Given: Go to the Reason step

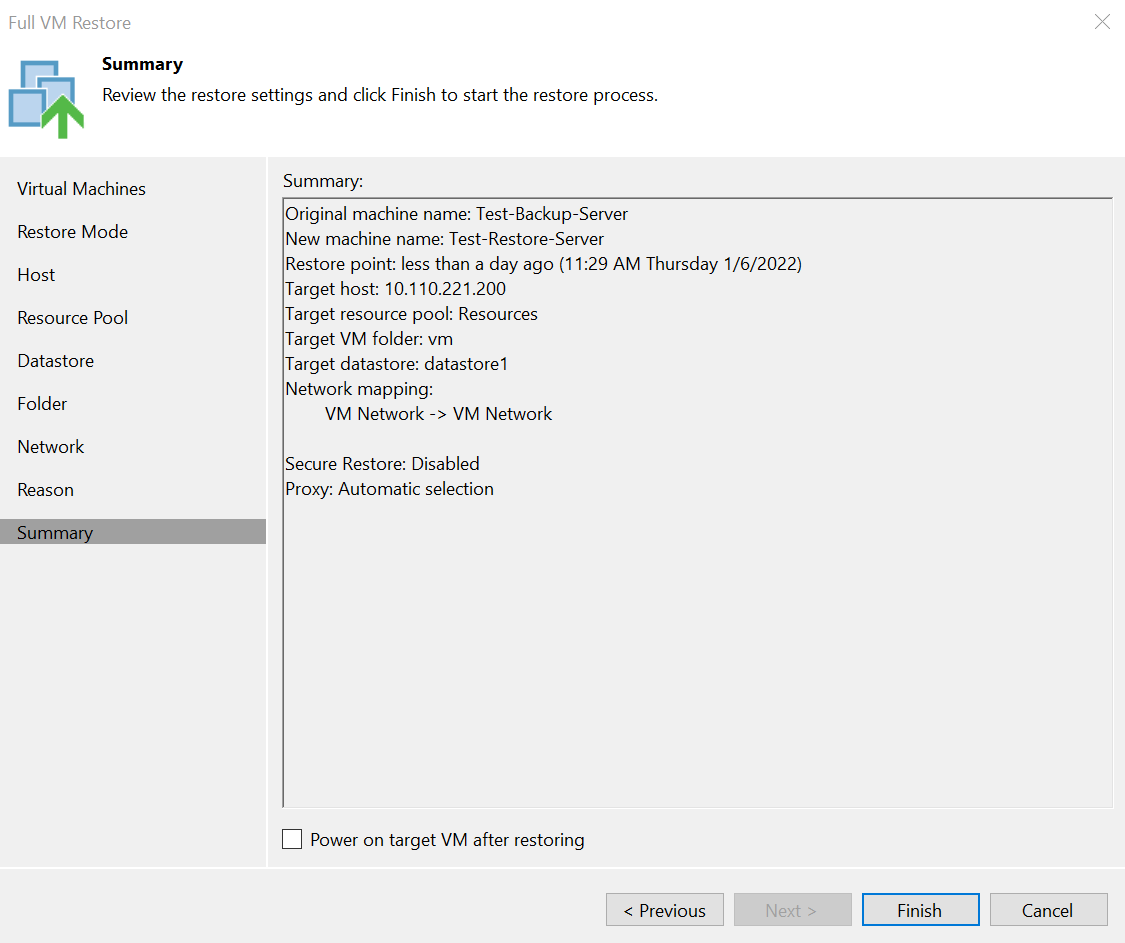Looking at the screenshot, I should coord(45,490).
